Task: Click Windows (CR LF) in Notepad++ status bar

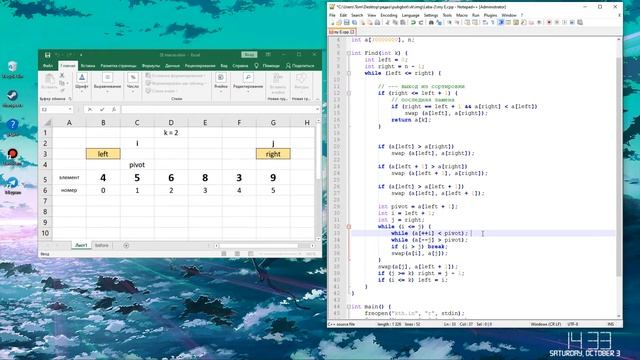Action: pyautogui.click(x=545, y=324)
